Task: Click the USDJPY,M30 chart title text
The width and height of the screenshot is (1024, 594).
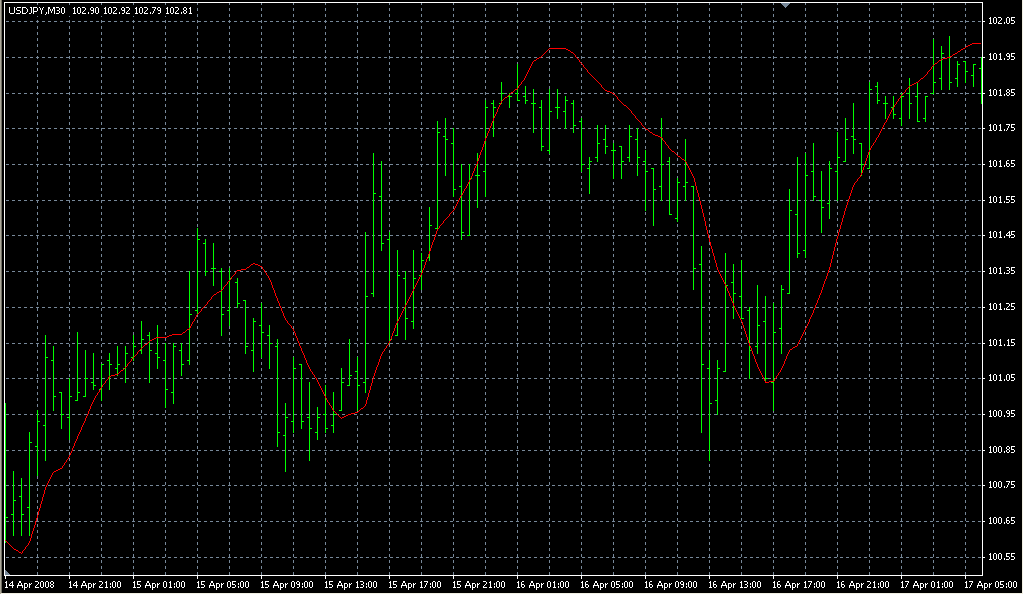Action: coord(37,11)
